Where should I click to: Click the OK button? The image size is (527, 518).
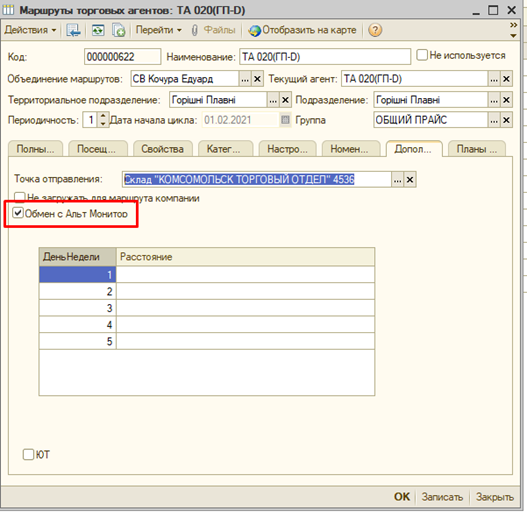402,496
